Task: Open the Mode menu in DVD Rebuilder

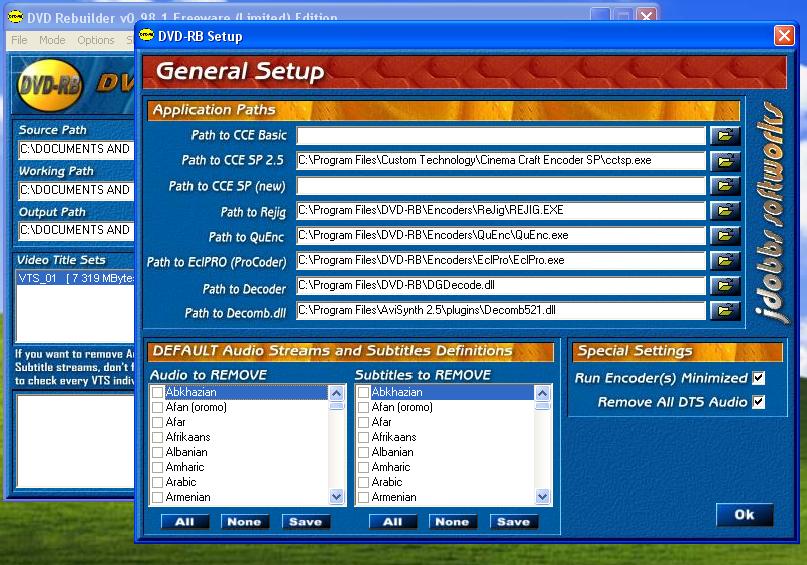Action: coord(52,40)
